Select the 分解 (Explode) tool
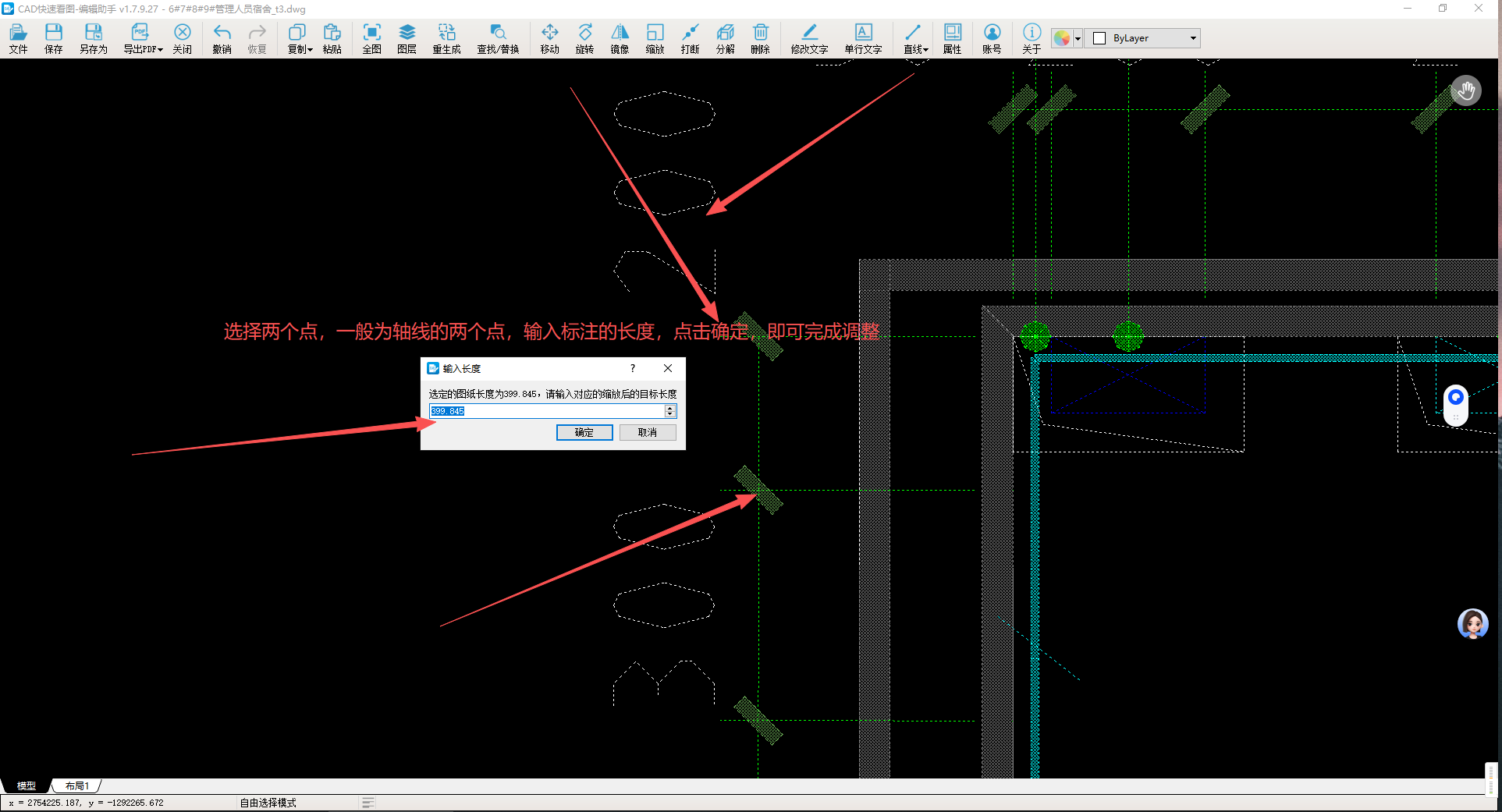The height and width of the screenshot is (812, 1502). point(725,38)
